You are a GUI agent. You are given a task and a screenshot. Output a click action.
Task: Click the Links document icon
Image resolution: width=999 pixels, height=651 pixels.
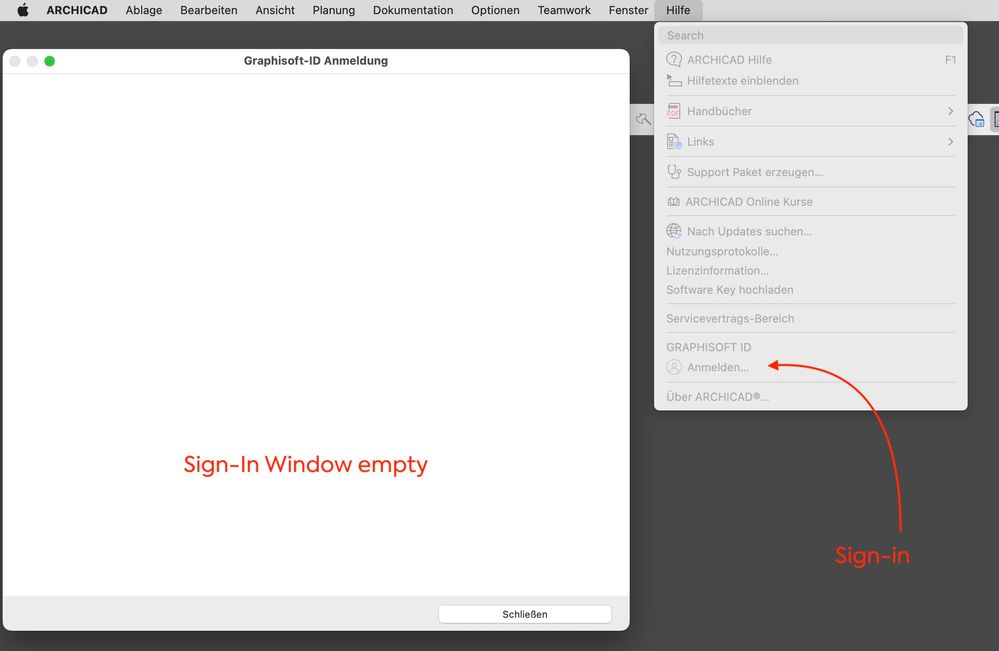[672, 141]
